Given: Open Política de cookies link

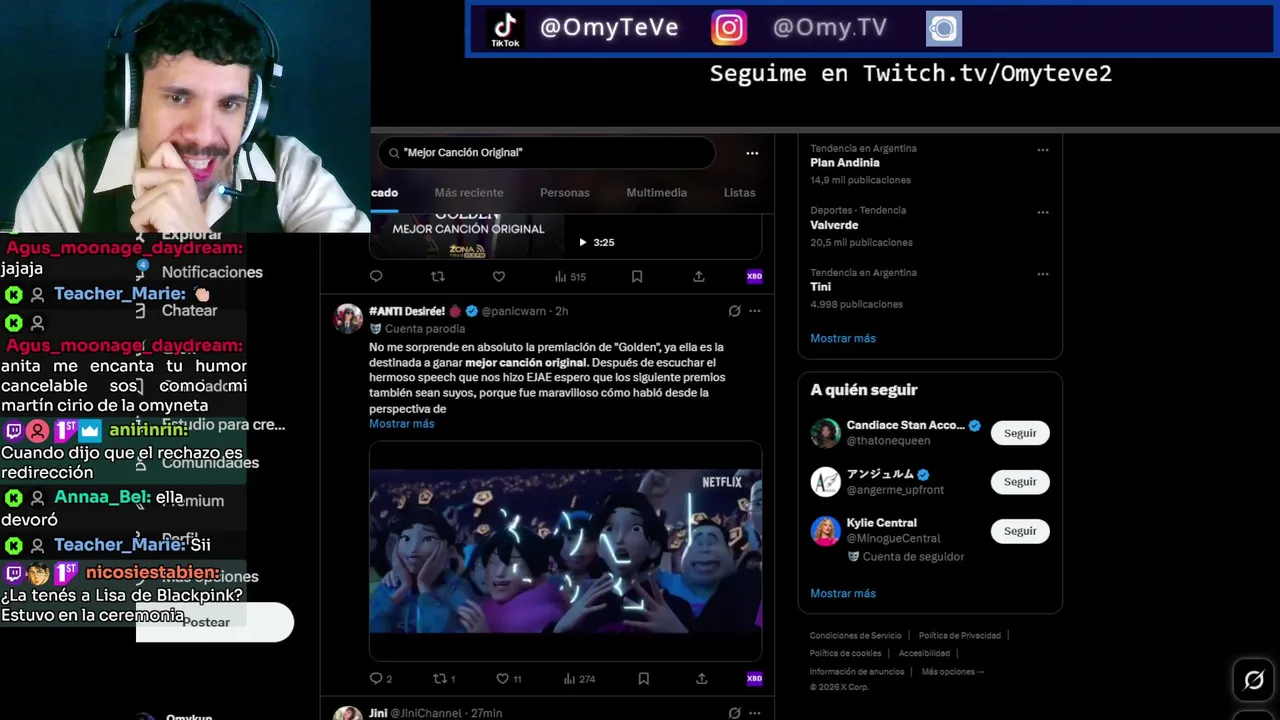Looking at the screenshot, I should pos(845,654).
